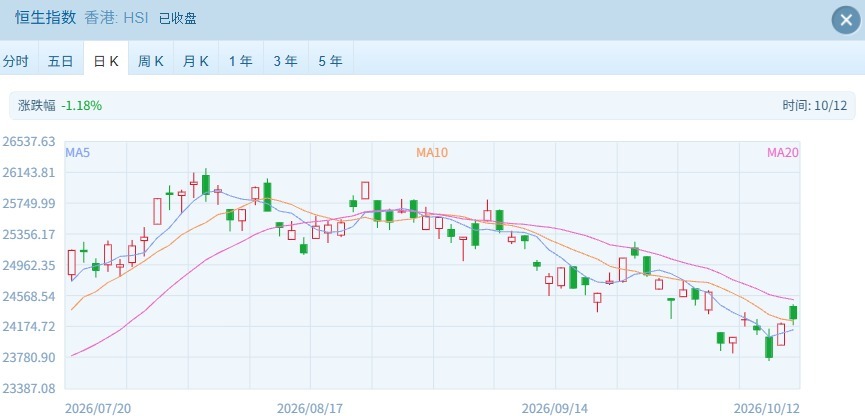Click the 2026/07/20 date axis label
Viewport: 865px width, 416px height.
pyautogui.click(x=98, y=408)
